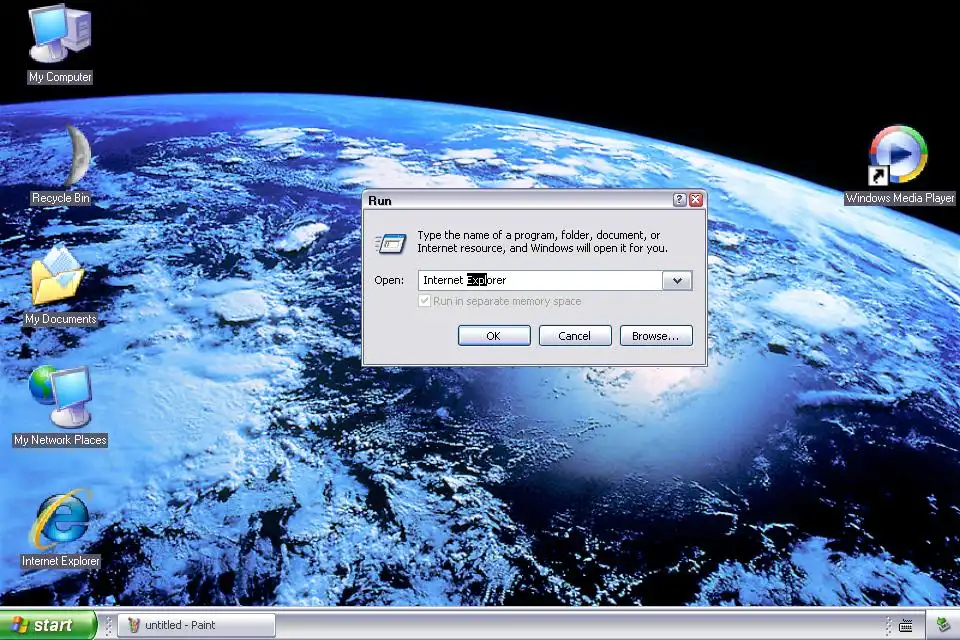Click the Run dialog help question-mark button
The height and width of the screenshot is (640, 960).
click(679, 200)
